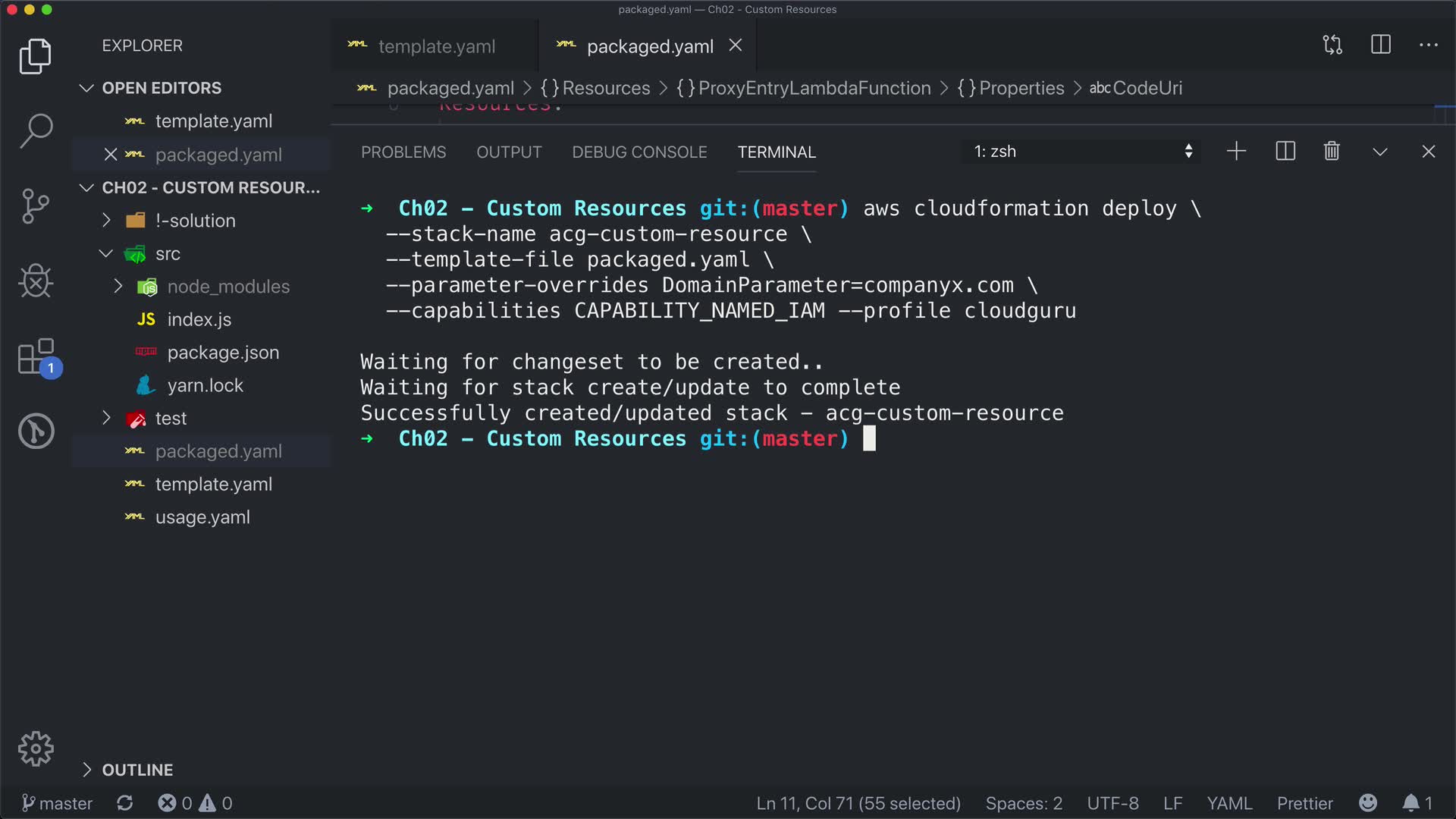1456x819 pixels.
Task: Switch to the template.yaml editor tab
Action: click(x=436, y=47)
